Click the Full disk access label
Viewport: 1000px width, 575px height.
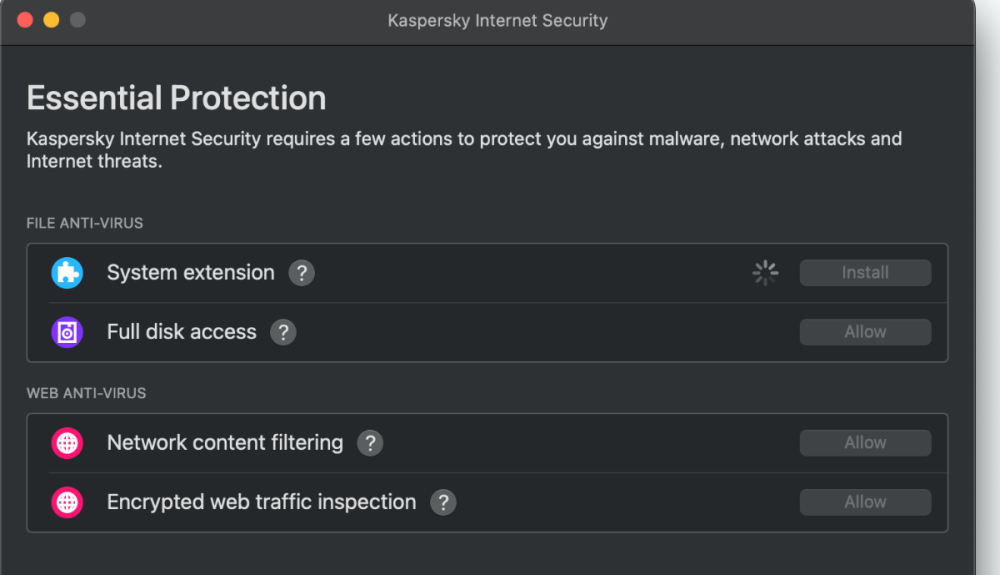click(181, 332)
